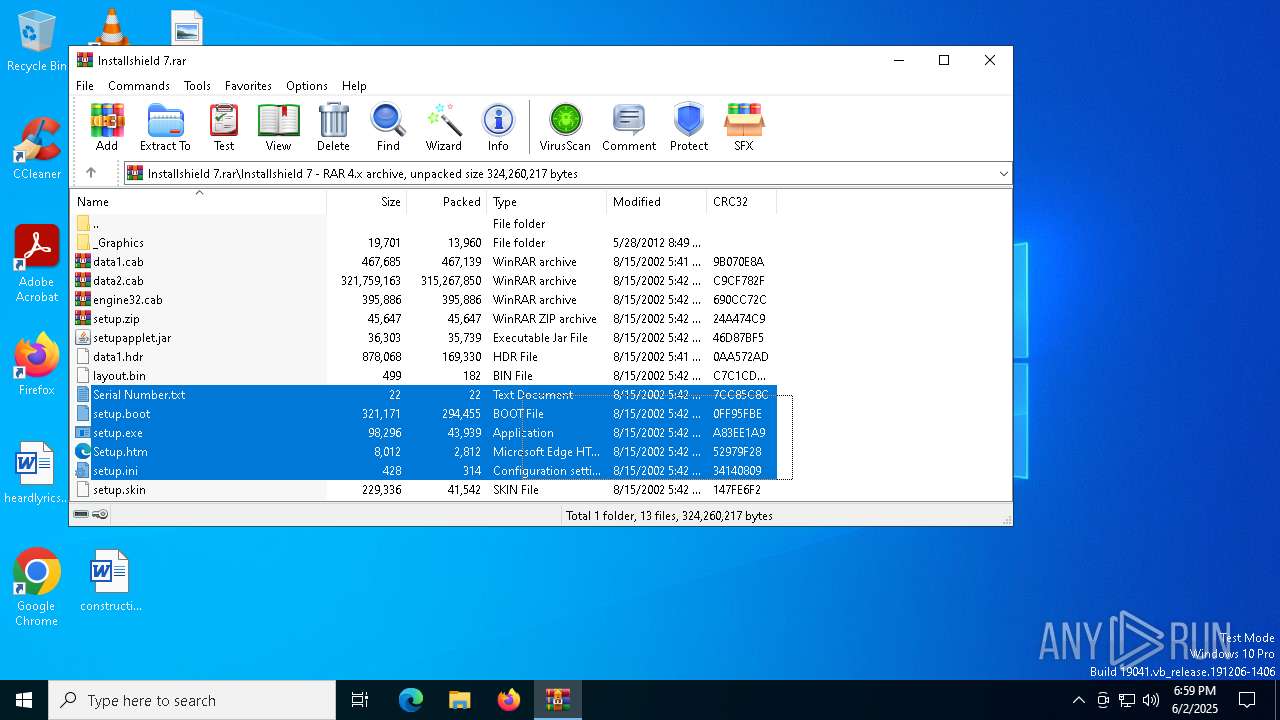Select data1.cab file
The image size is (1280, 720).
[424, 262]
